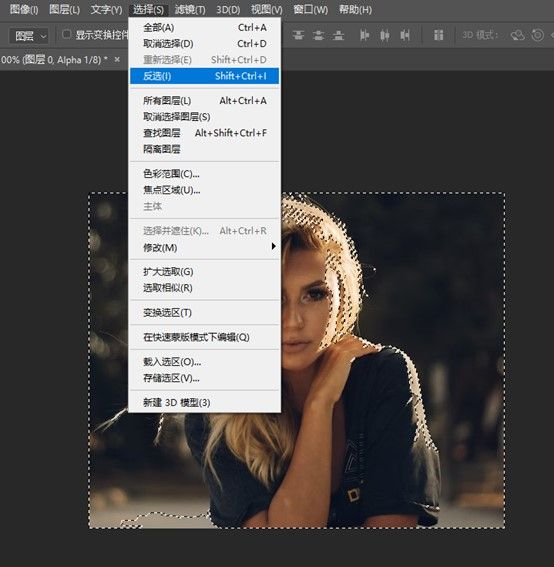Close the document tab 图层 0, Alpha 1/8
This screenshot has height=567, width=554.
coord(117,59)
